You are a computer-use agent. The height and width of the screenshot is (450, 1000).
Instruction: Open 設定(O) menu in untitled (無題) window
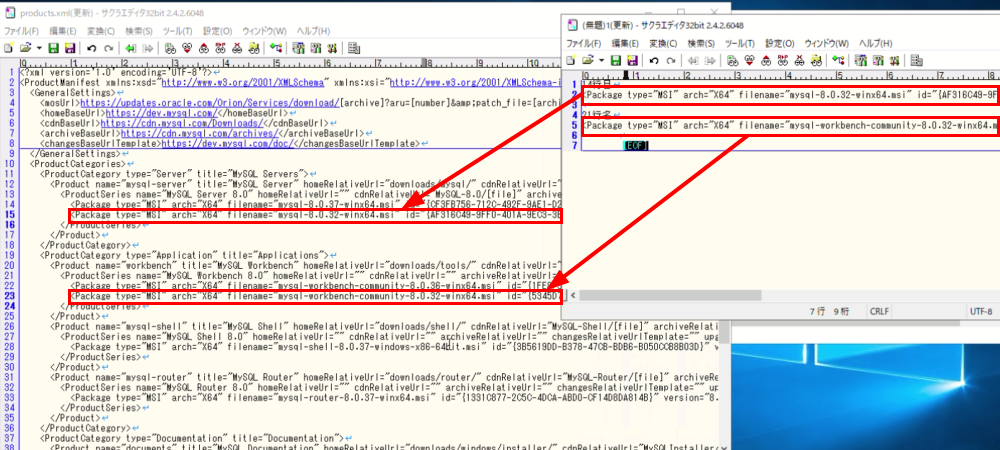click(x=780, y=43)
